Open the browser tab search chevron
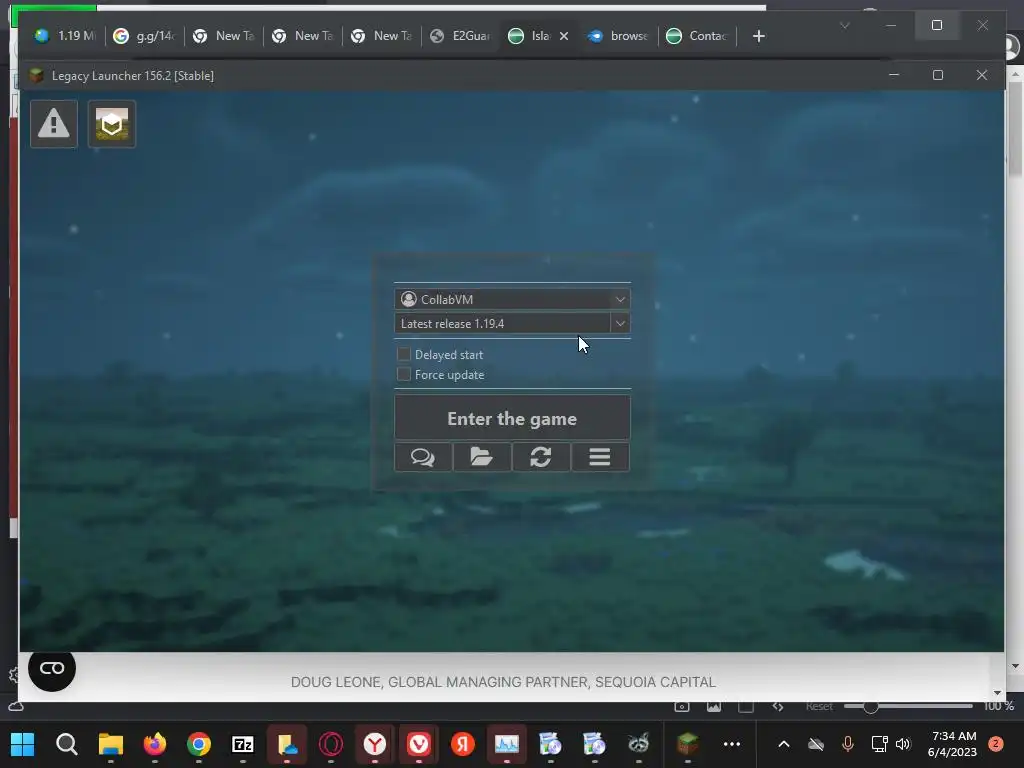Screen dimensions: 1024x768 [x=844, y=25]
